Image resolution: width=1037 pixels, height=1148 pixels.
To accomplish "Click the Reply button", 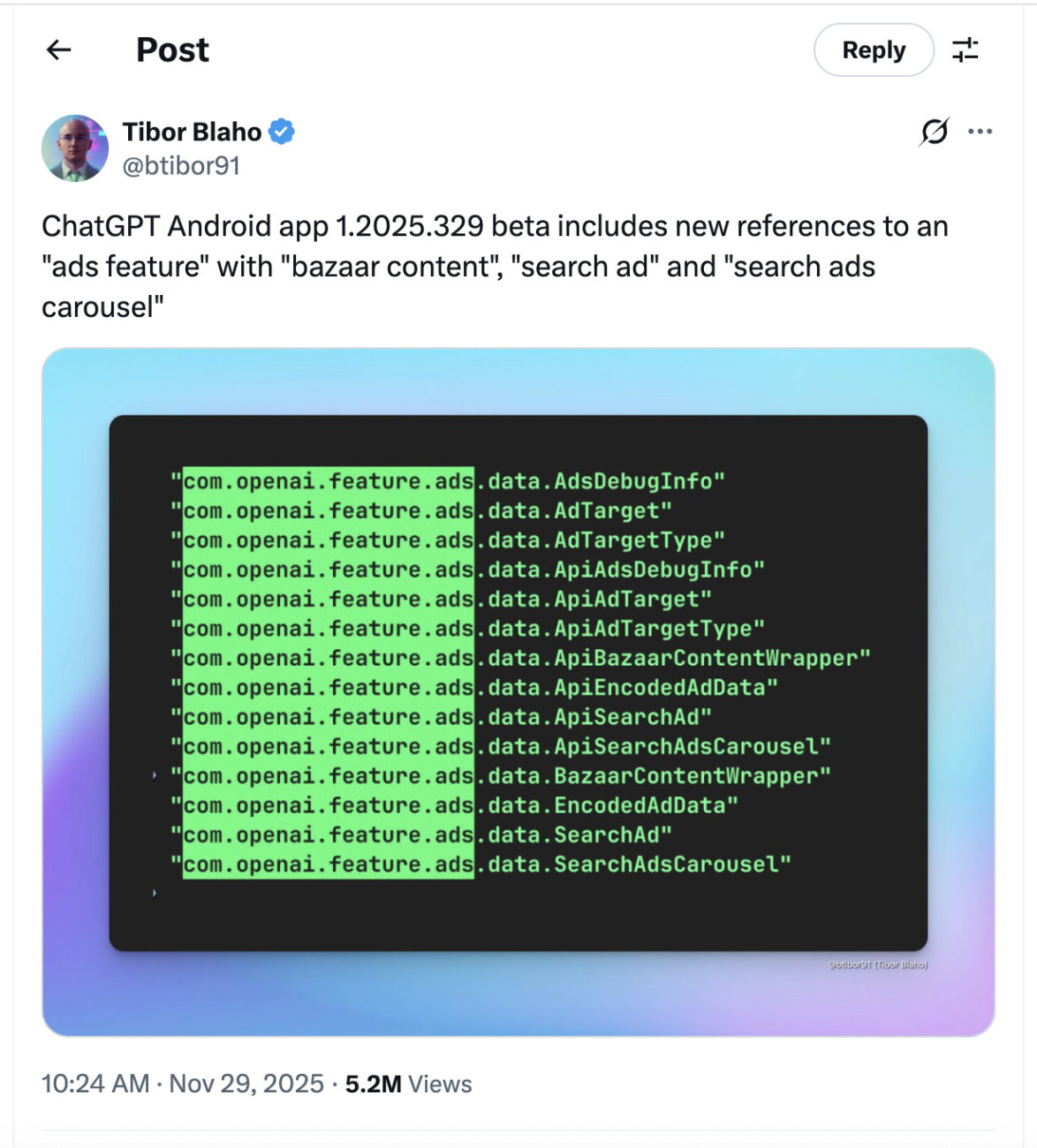I will (x=873, y=50).
